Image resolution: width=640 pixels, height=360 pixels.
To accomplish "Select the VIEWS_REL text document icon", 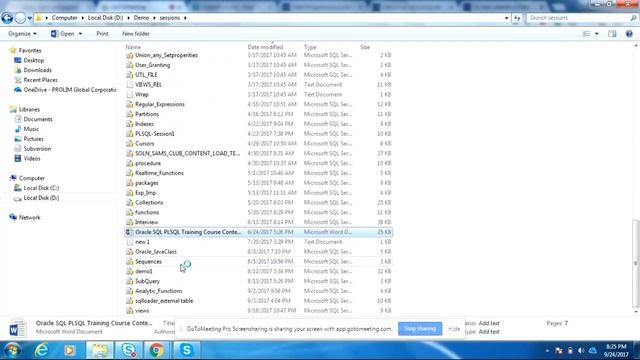I will click(x=129, y=84).
